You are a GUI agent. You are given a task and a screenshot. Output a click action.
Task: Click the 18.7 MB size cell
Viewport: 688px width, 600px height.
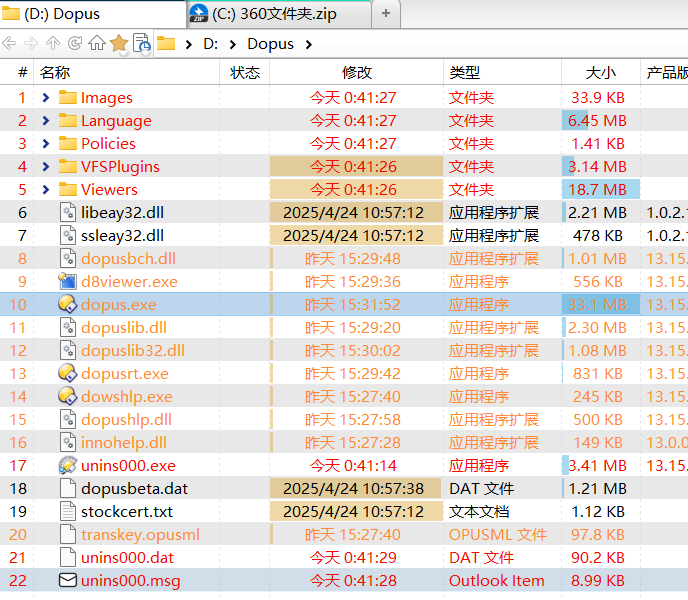601,190
